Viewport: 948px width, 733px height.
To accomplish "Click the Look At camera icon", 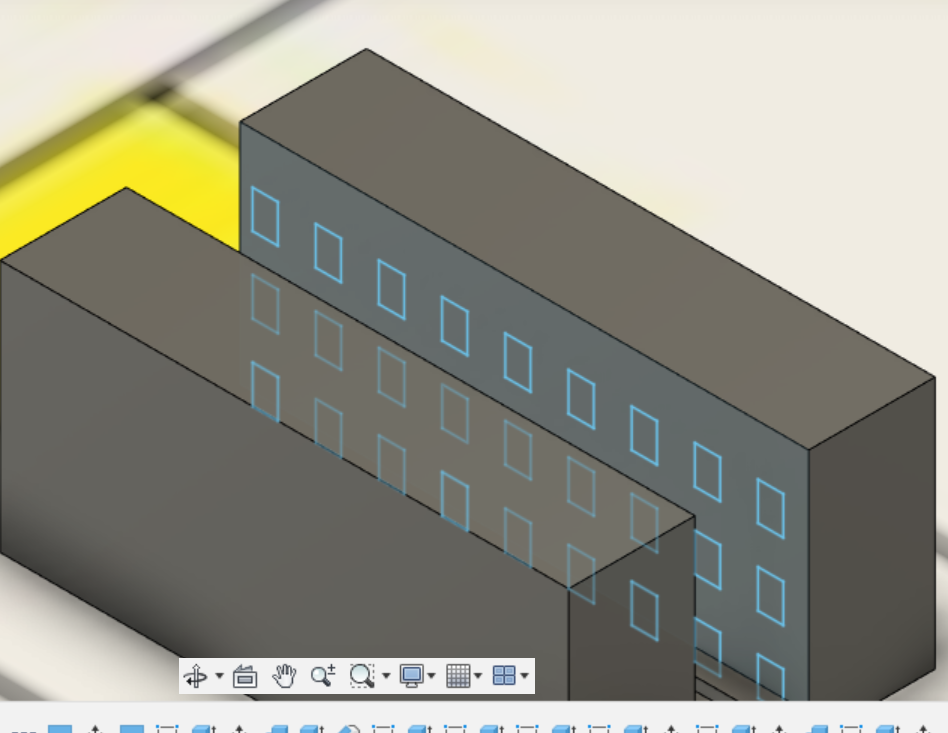I will (x=245, y=676).
